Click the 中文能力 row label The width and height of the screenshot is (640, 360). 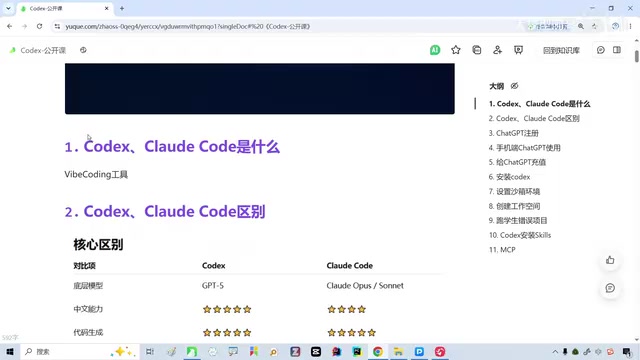pyautogui.click(x=88, y=309)
